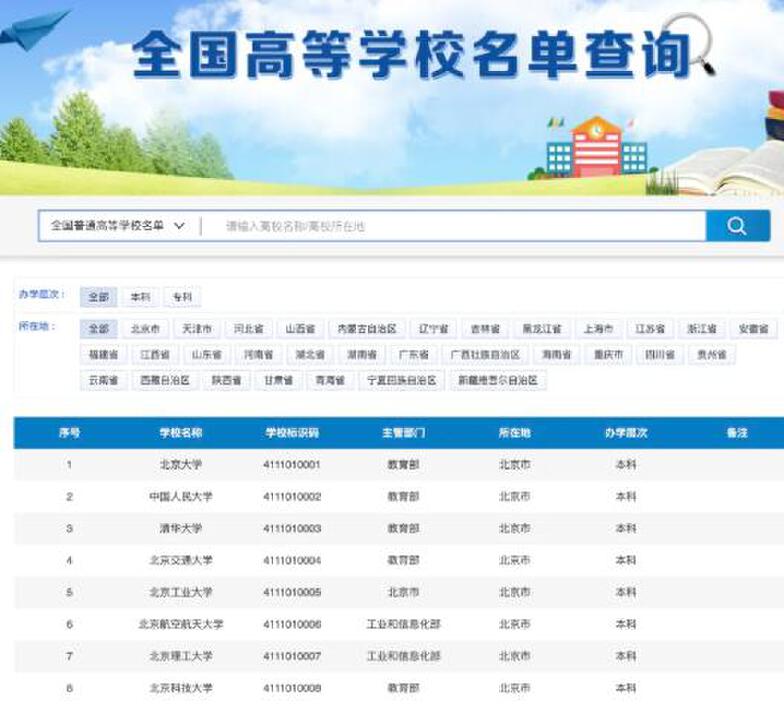784x722 pixels.
Task: Pick 贵州省 in the location filter
Action: pos(712,355)
